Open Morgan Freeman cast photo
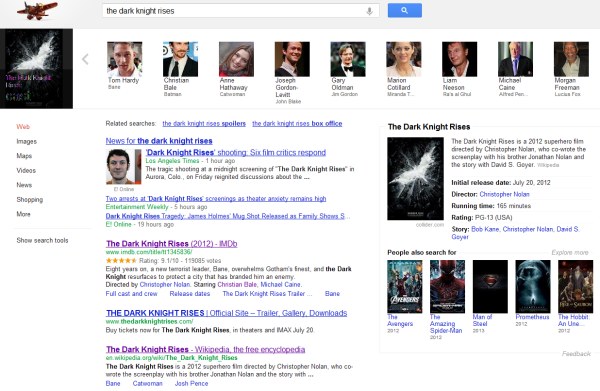Screen dimensions: 600x391 pos(571,59)
